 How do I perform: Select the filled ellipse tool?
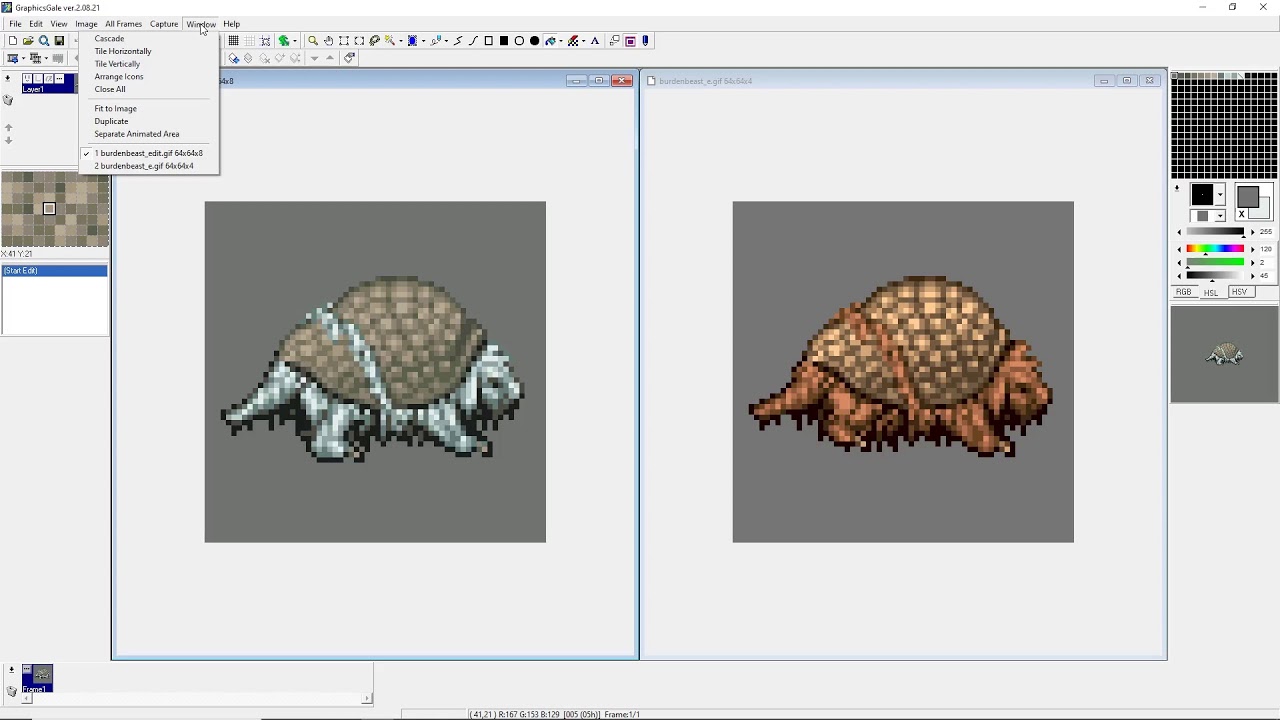[x=535, y=41]
